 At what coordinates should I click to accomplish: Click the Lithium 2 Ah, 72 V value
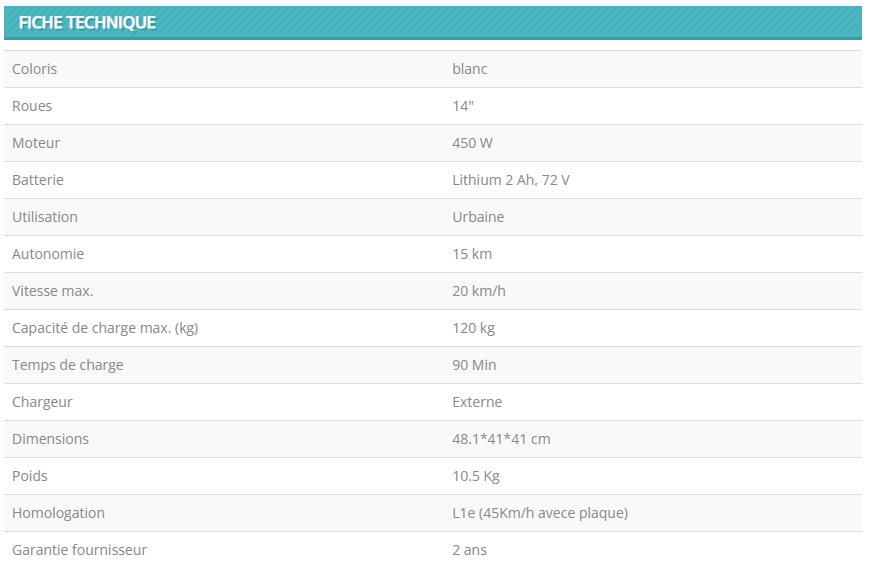(x=510, y=180)
